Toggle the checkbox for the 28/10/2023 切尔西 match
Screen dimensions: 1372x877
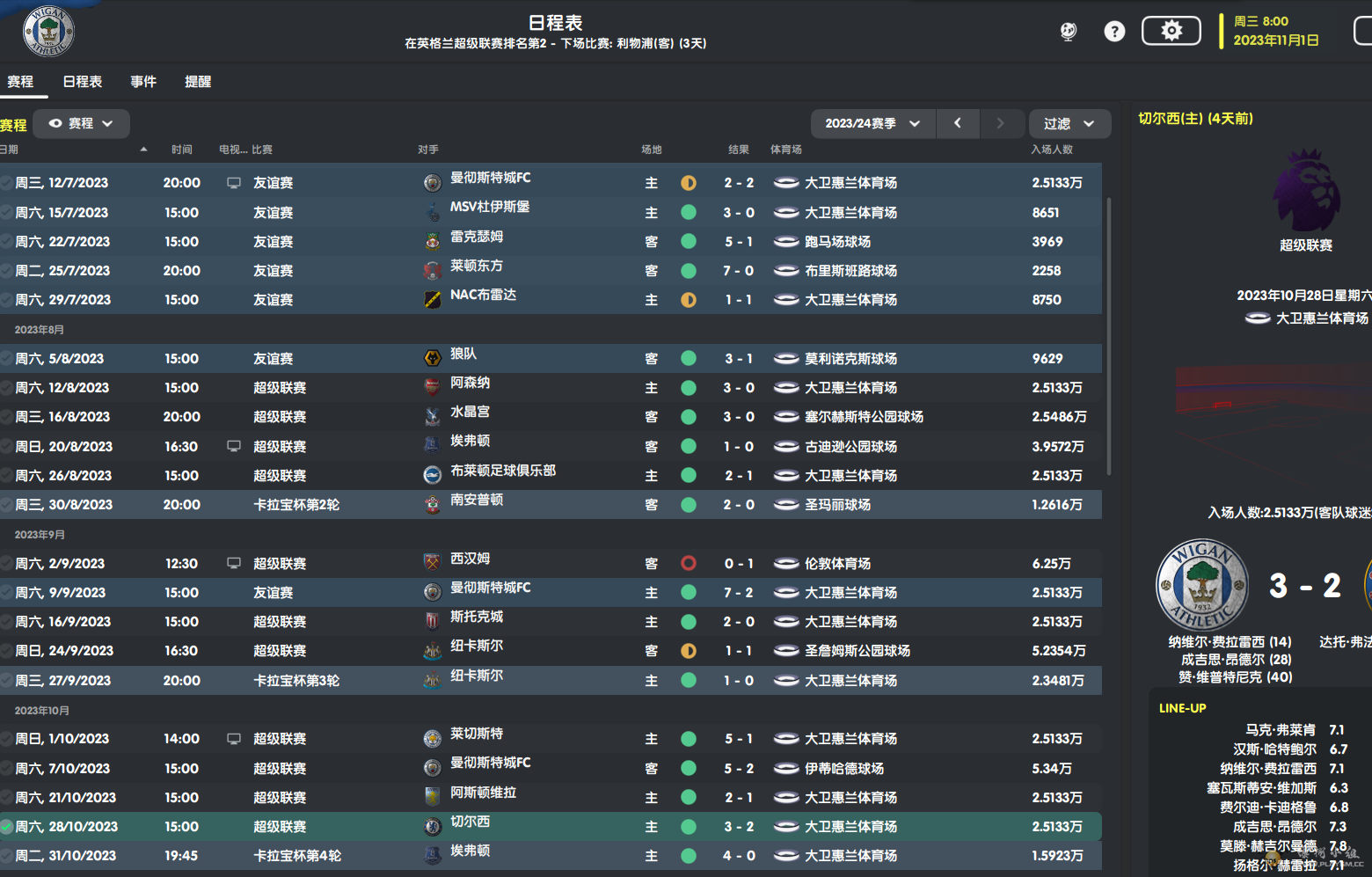click(7, 827)
